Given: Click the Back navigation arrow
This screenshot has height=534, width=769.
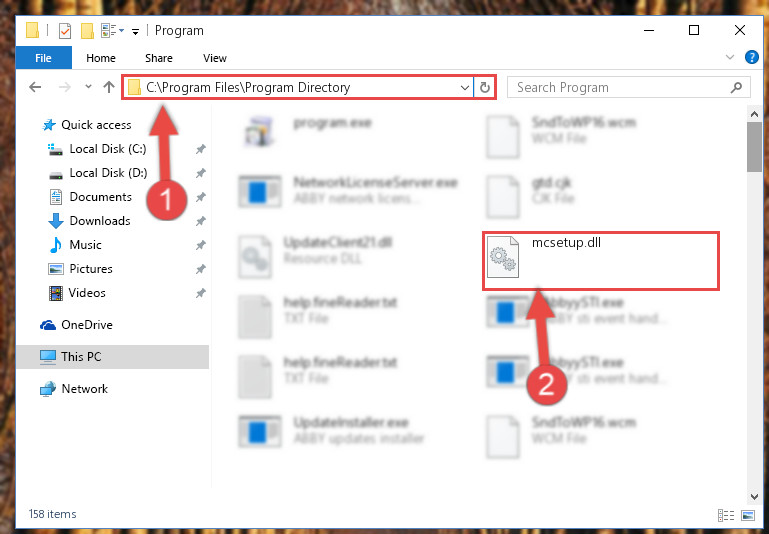Looking at the screenshot, I should [35, 87].
